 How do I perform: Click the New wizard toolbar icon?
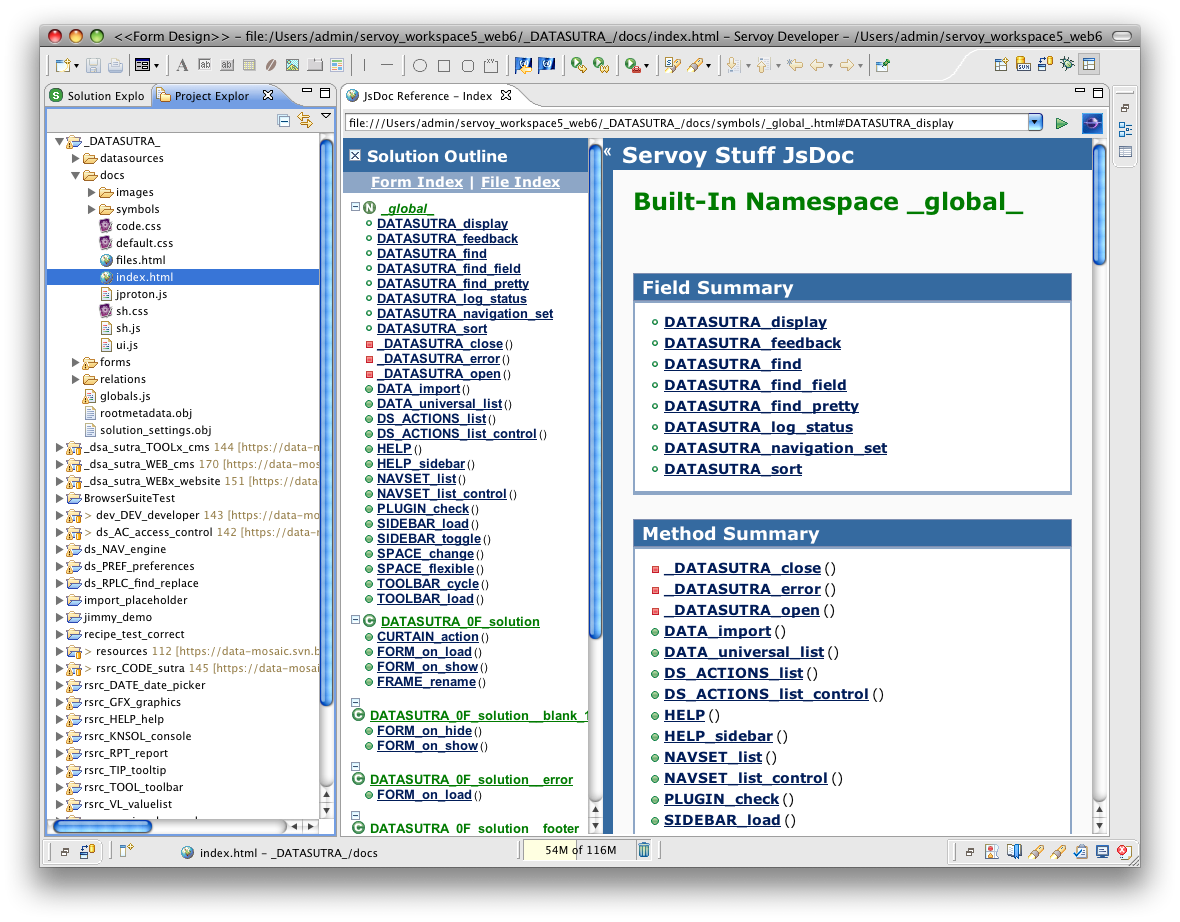coord(63,65)
